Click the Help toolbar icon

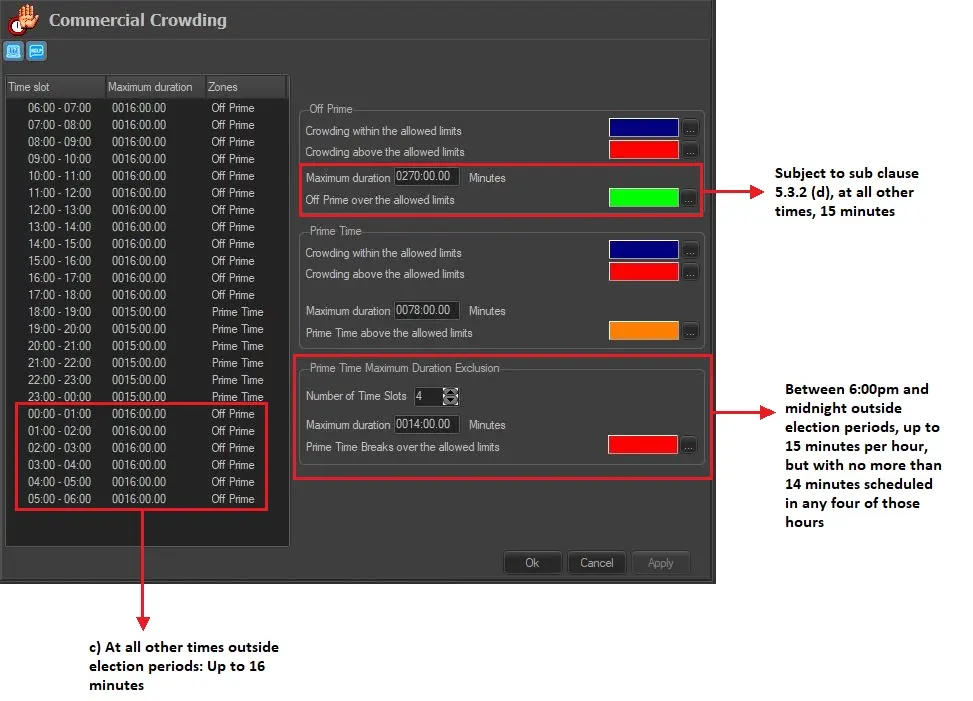(x=37, y=51)
